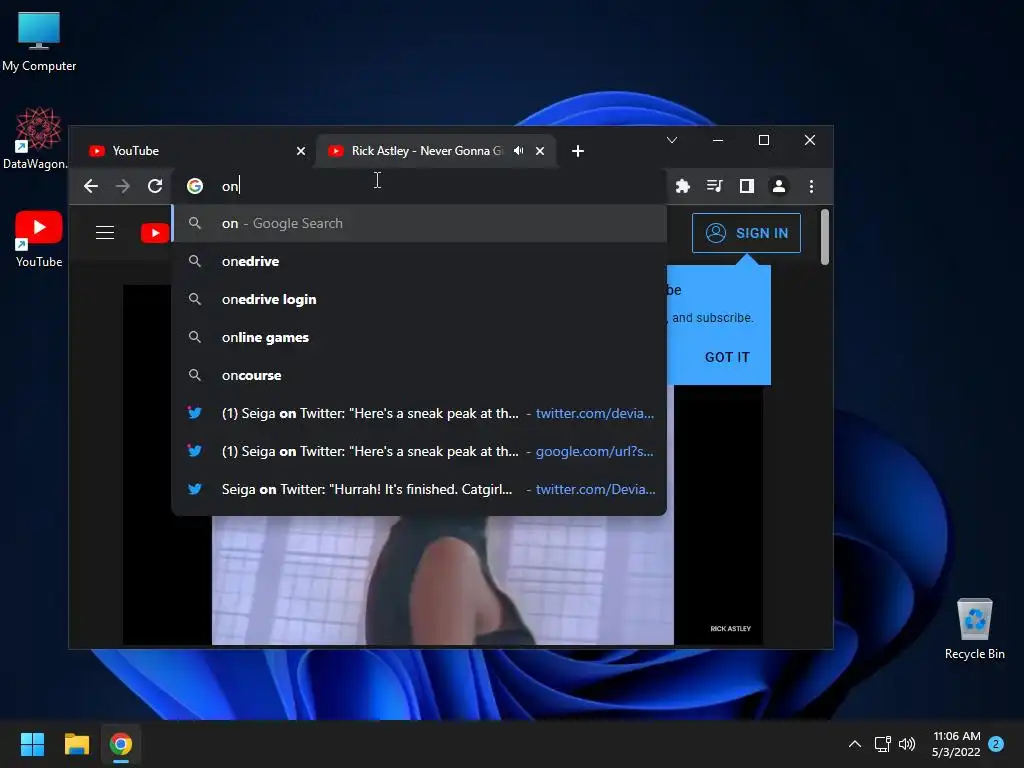Click the volume tray icon

[x=907, y=744]
